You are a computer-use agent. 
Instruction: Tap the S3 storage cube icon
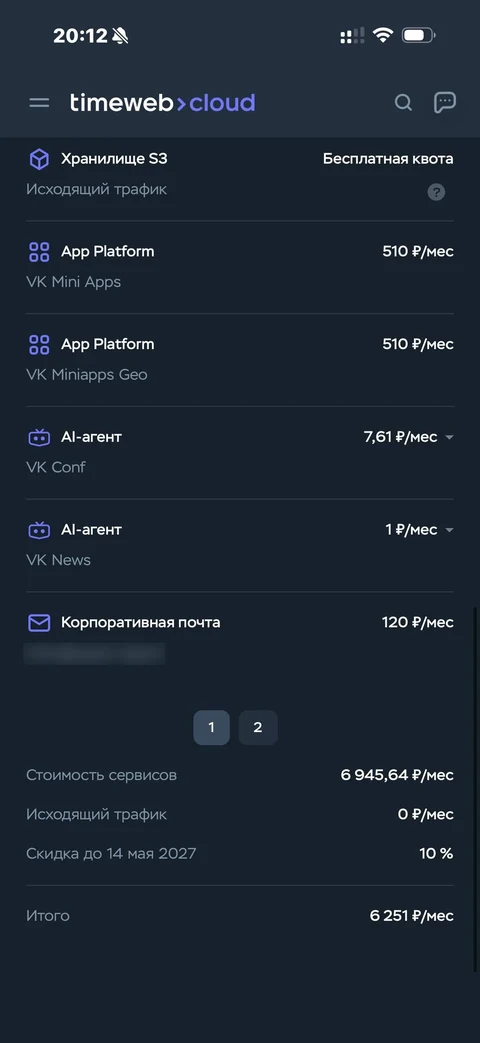tap(39, 159)
